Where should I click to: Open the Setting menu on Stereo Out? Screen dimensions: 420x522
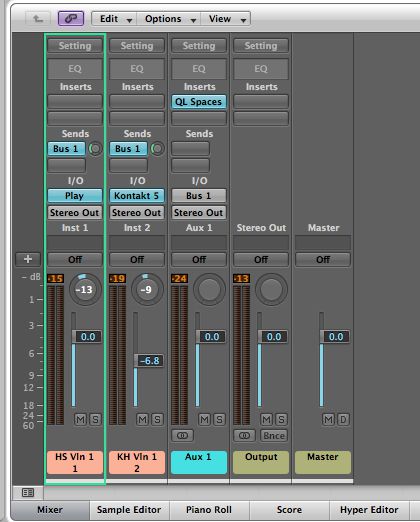click(261, 46)
